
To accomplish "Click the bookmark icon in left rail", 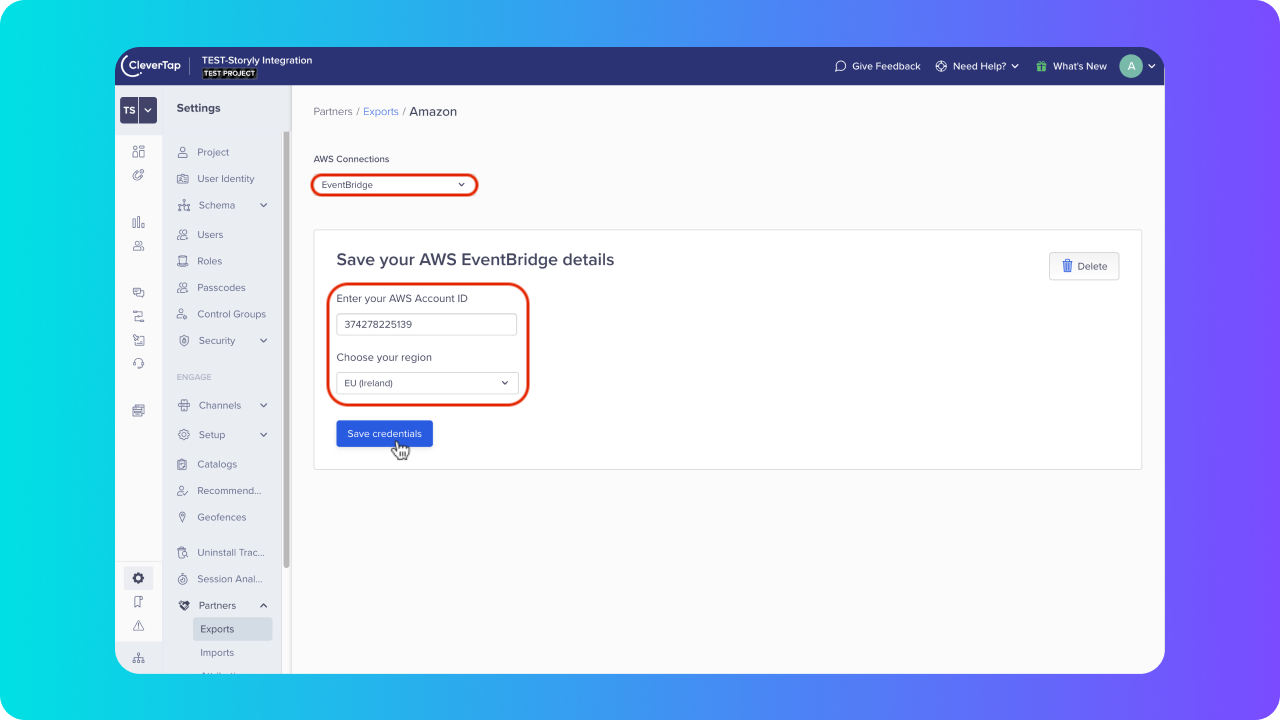I will click(x=138, y=602).
